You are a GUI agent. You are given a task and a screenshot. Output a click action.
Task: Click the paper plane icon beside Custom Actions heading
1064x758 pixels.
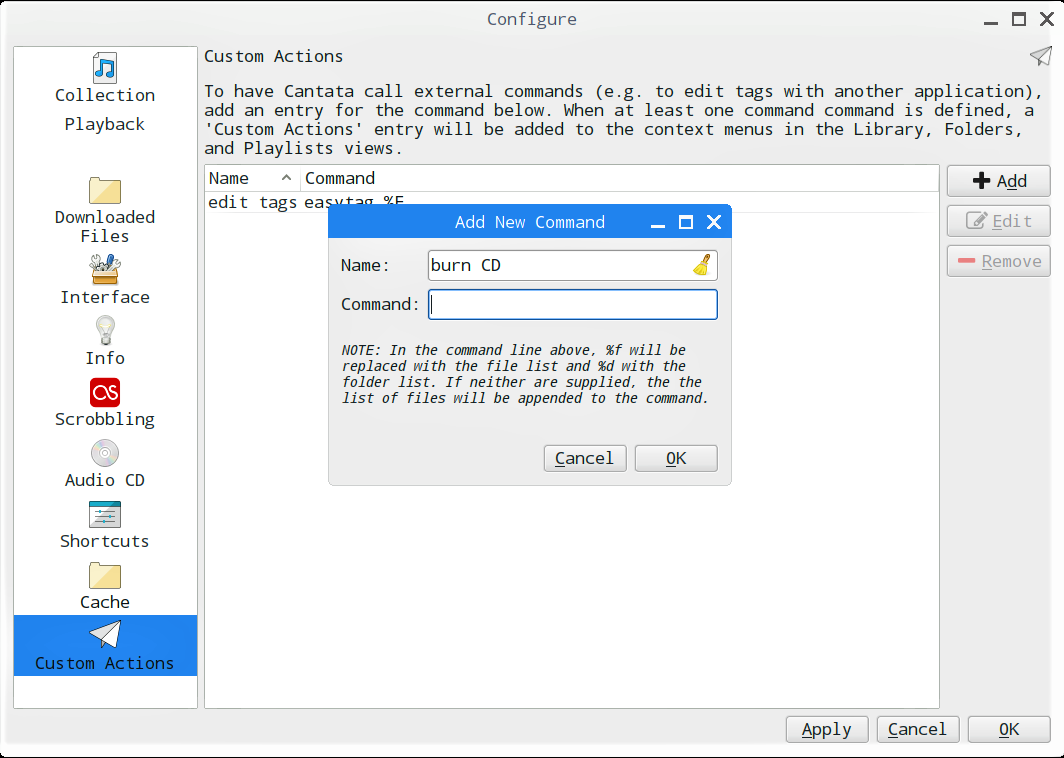tap(1040, 56)
